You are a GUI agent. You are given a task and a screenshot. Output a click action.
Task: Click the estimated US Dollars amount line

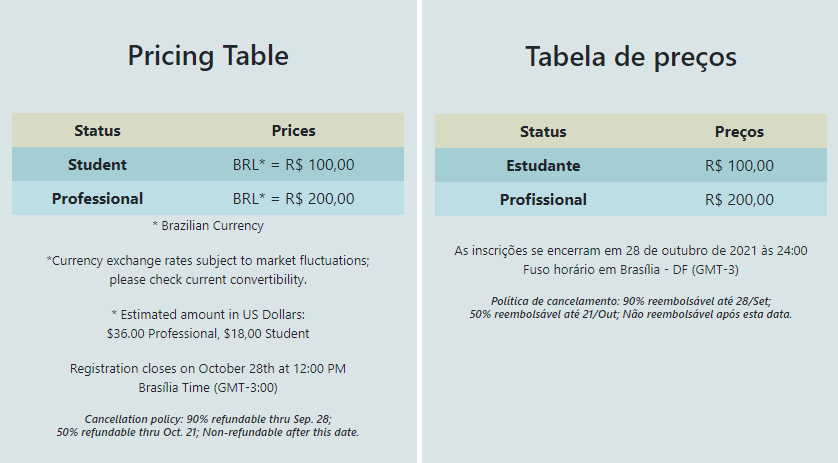[x=208, y=324]
